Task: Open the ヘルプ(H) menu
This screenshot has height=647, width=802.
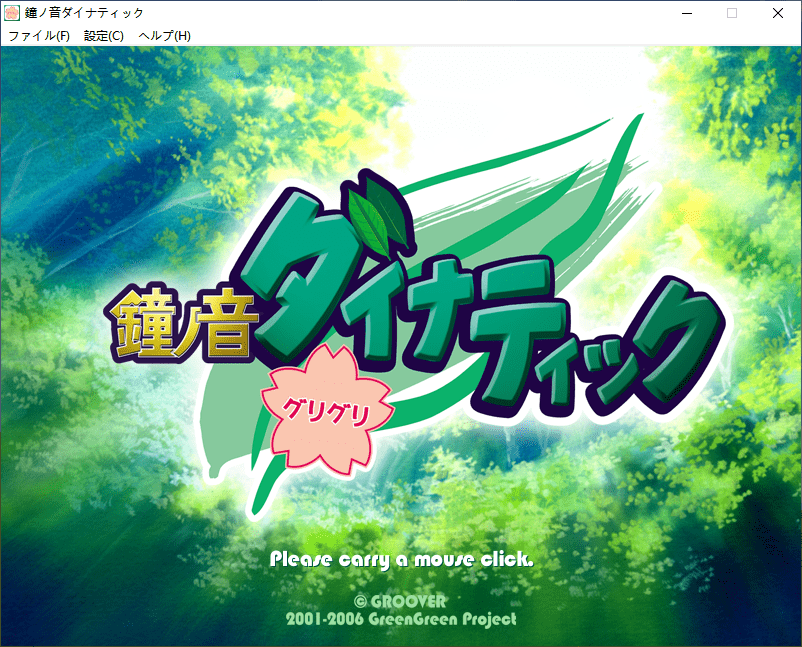Action: click(164, 36)
